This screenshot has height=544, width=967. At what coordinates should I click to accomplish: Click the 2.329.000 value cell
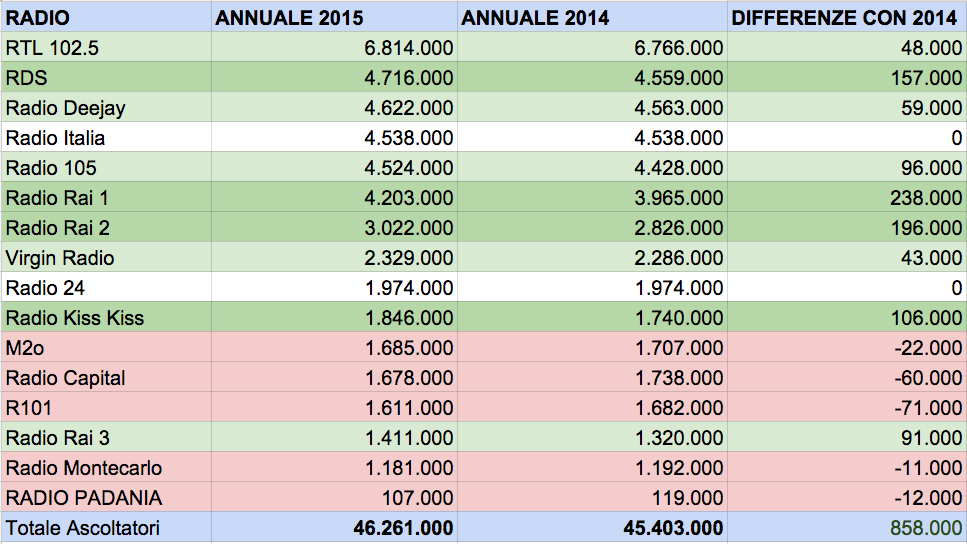coord(334,258)
